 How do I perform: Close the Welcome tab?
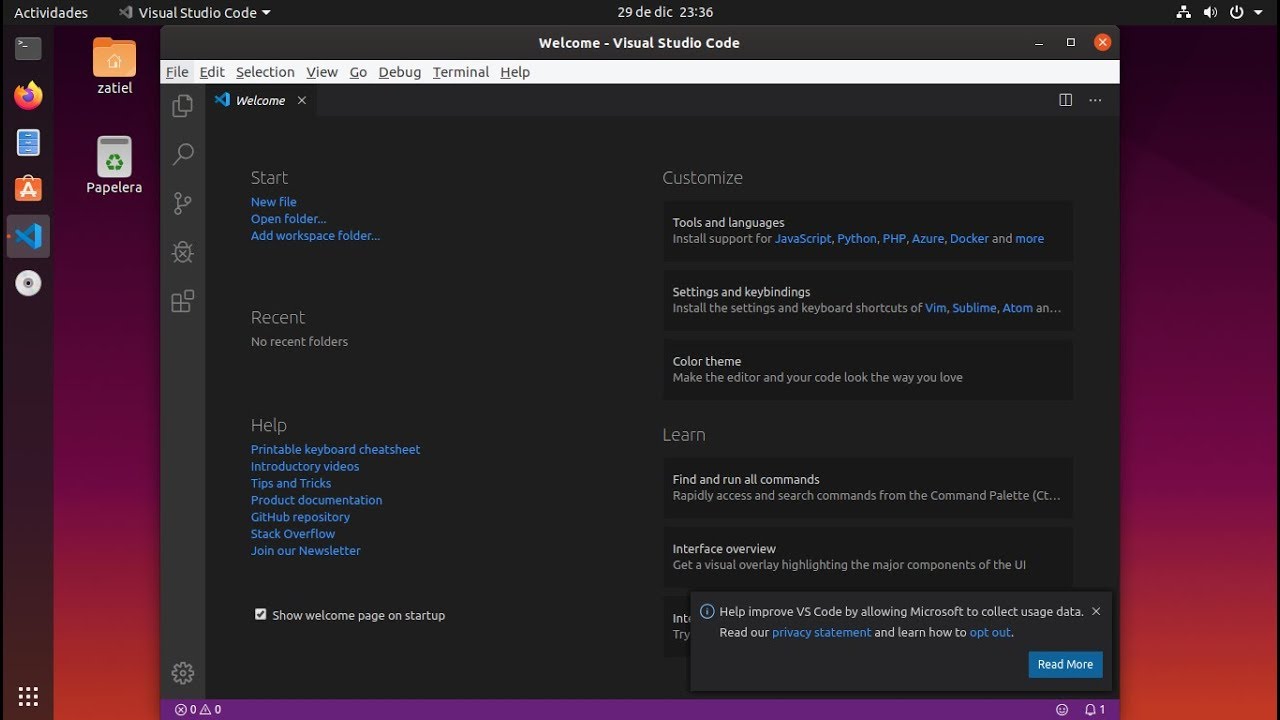click(301, 100)
